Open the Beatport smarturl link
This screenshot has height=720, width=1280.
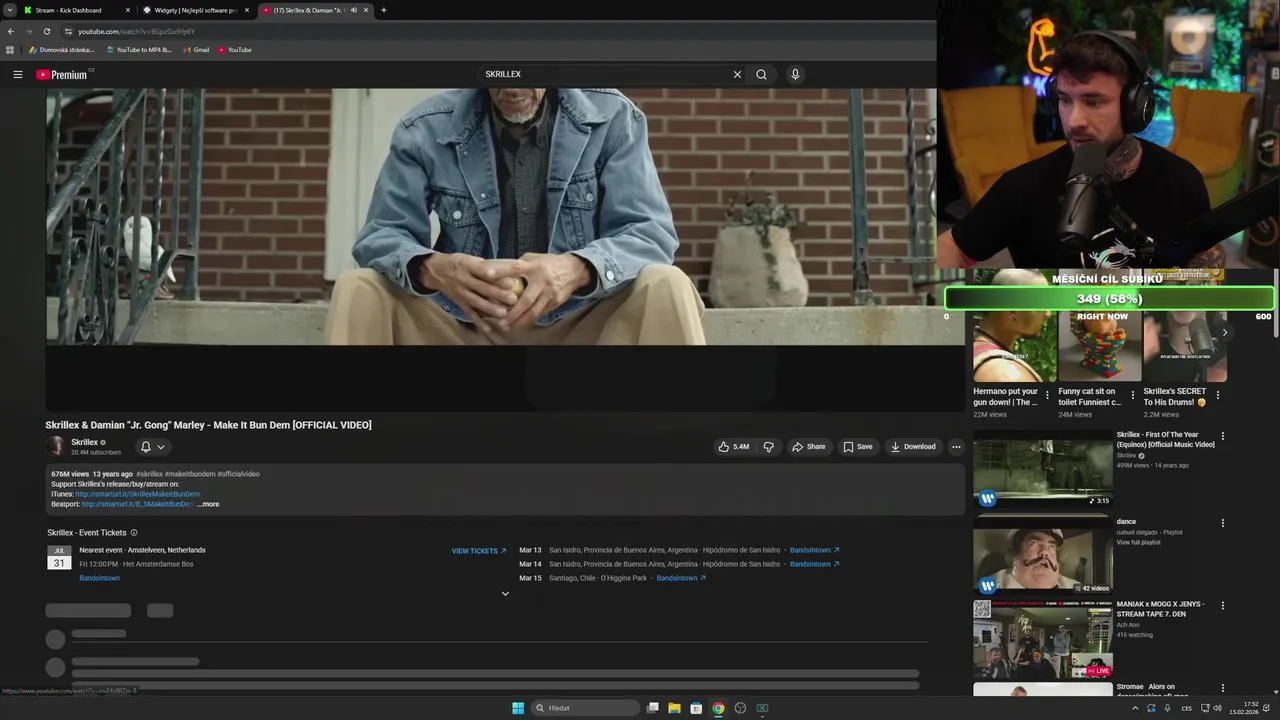[x=137, y=504]
